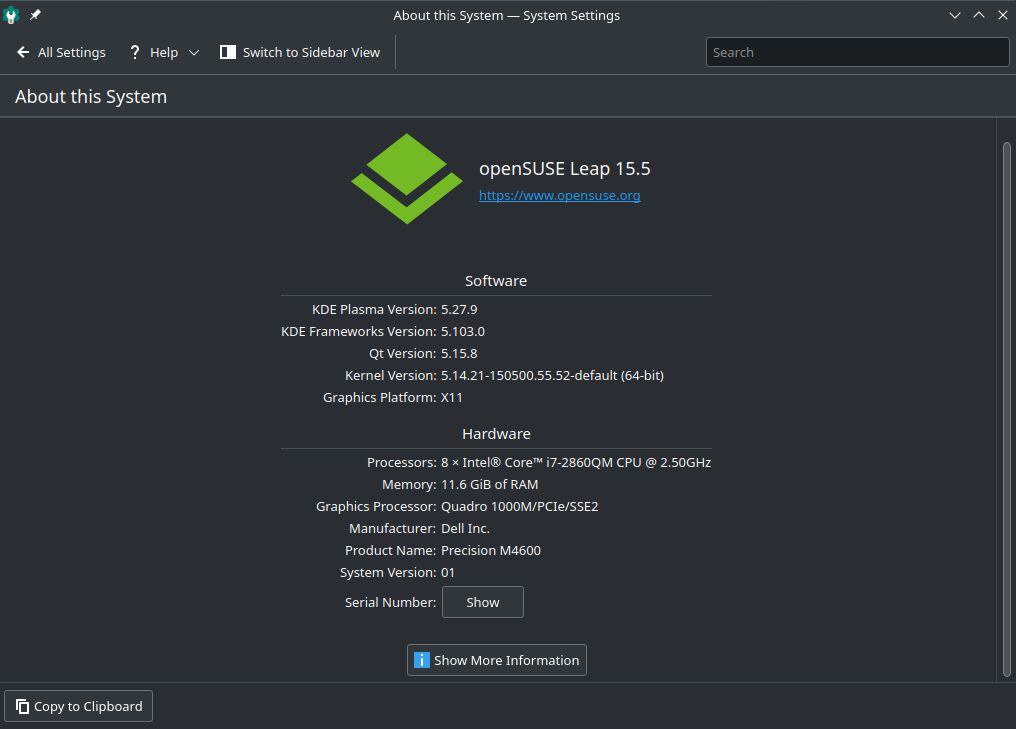Image resolution: width=1016 pixels, height=729 pixels.
Task: Select KDE Frameworks Version value 5.103.0
Action: (x=463, y=331)
